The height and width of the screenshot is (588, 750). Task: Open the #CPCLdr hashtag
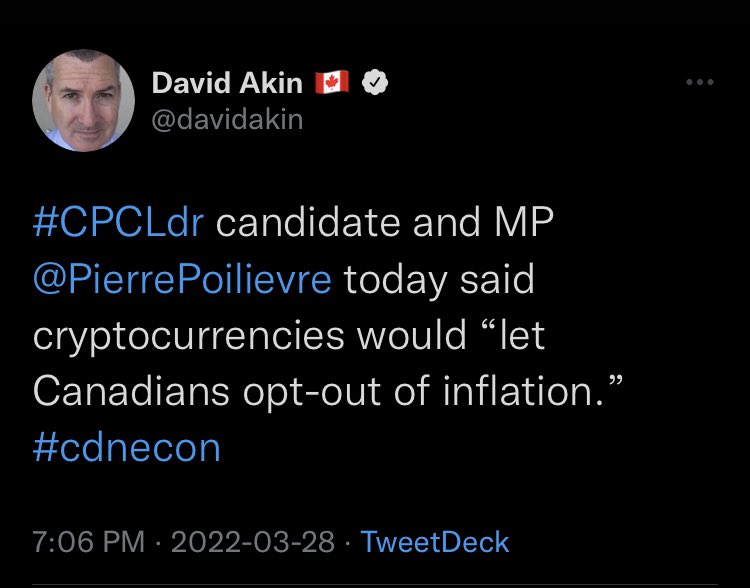pos(119,224)
